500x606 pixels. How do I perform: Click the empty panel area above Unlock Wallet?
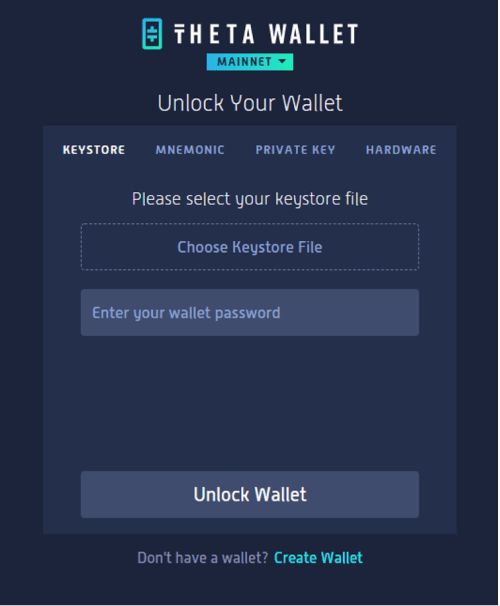(250, 403)
